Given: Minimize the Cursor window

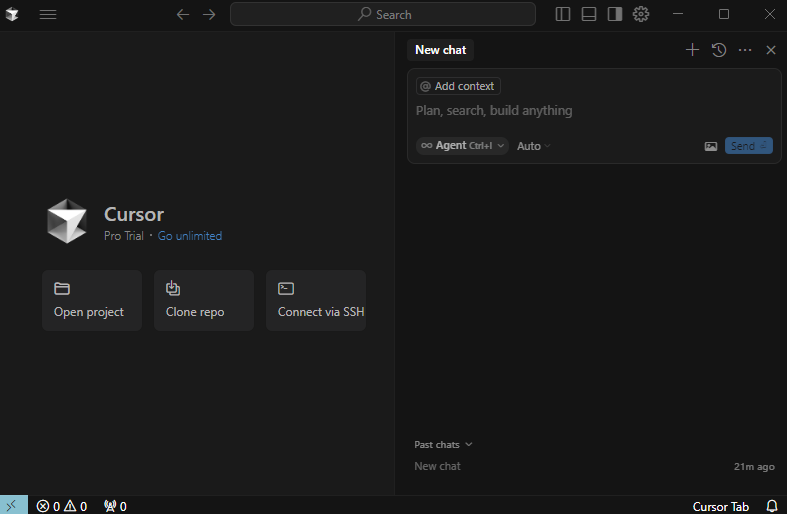Looking at the screenshot, I should [x=678, y=14].
